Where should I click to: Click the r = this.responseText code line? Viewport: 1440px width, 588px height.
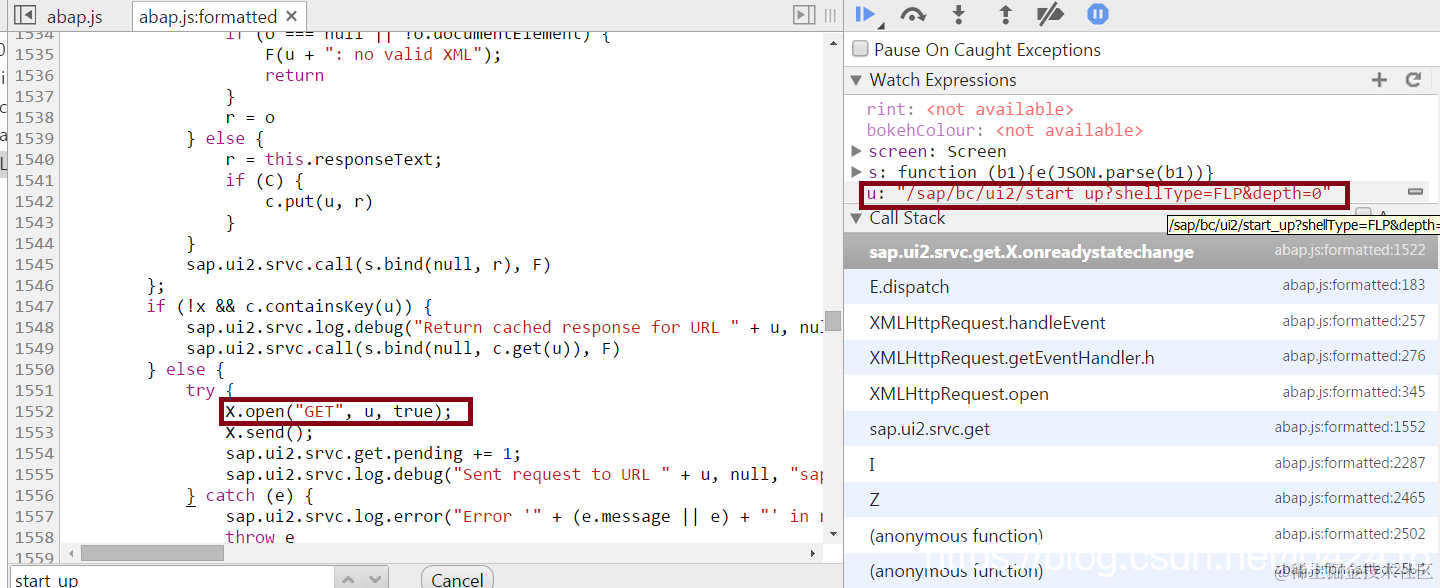point(333,159)
